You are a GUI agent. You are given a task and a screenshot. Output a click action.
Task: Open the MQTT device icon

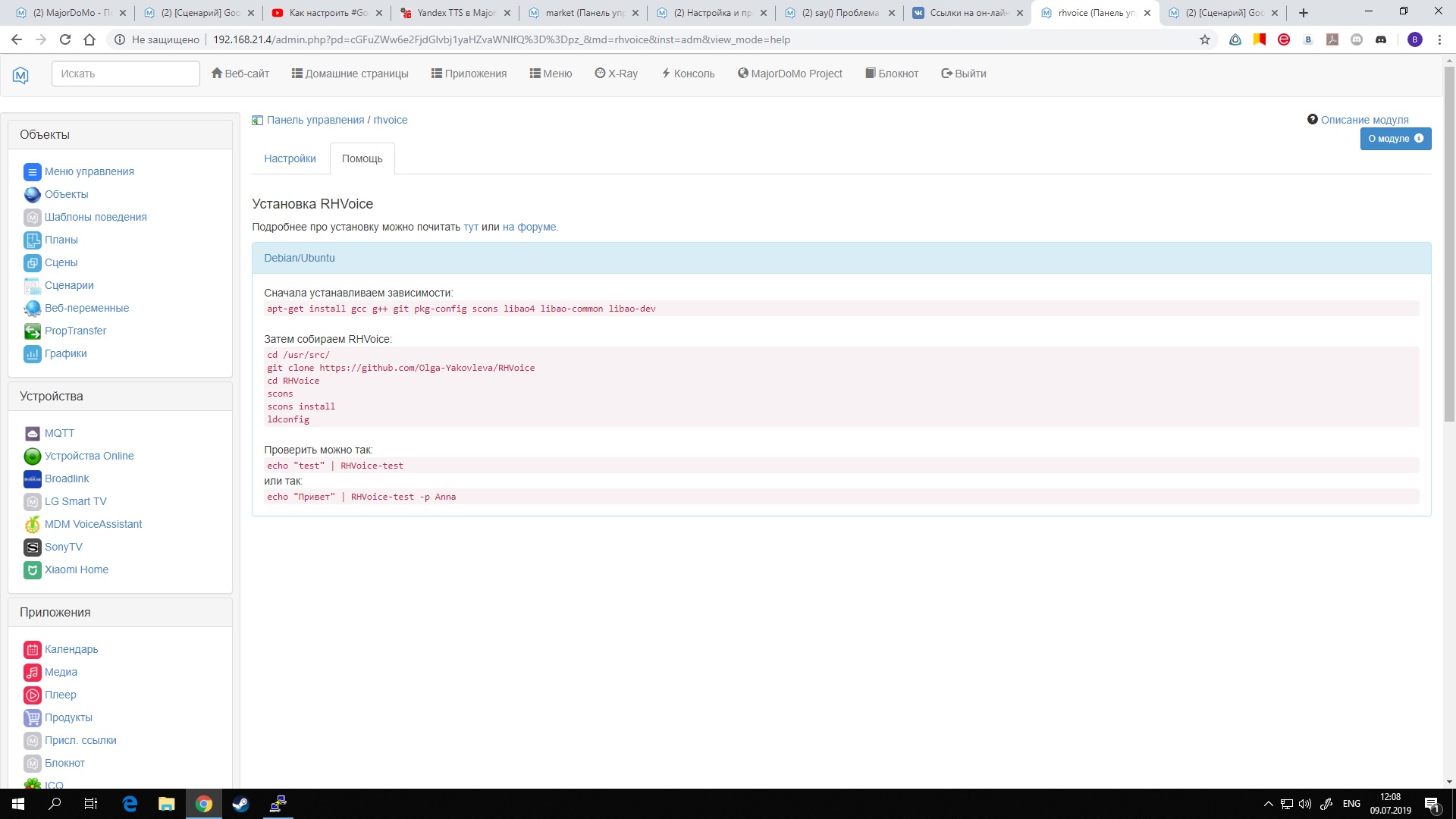pyautogui.click(x=32, y=434)
